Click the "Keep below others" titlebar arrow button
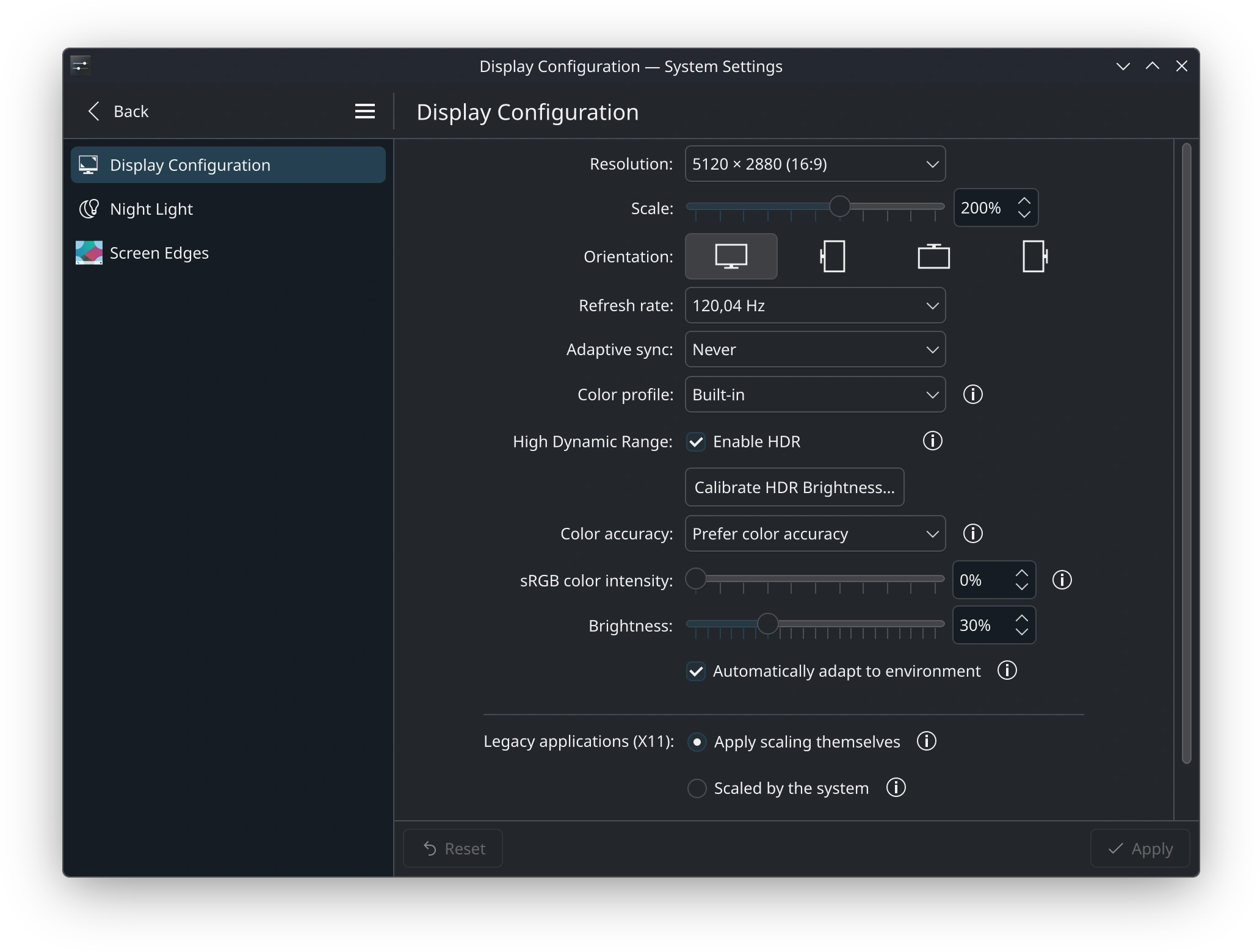 tap(1123, 66)
